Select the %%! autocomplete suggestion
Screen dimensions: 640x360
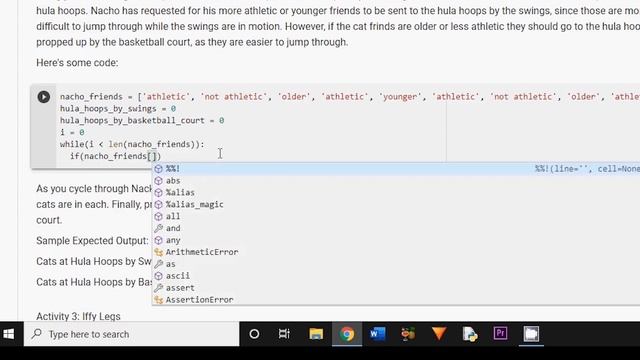(396, 169)
